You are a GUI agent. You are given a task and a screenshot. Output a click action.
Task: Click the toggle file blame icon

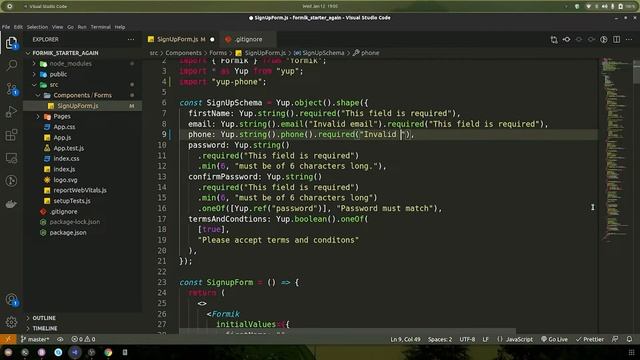(604, 40)
